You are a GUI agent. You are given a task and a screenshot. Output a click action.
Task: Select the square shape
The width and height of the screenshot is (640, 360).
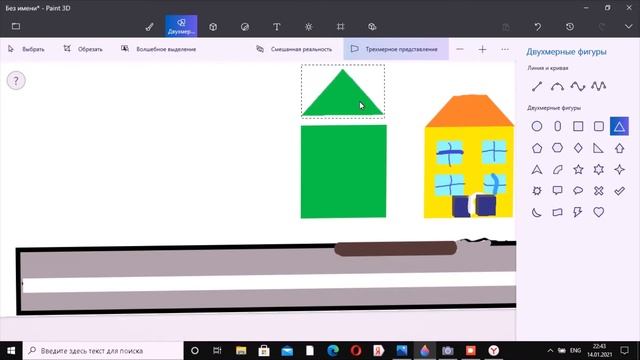point(578,127)
